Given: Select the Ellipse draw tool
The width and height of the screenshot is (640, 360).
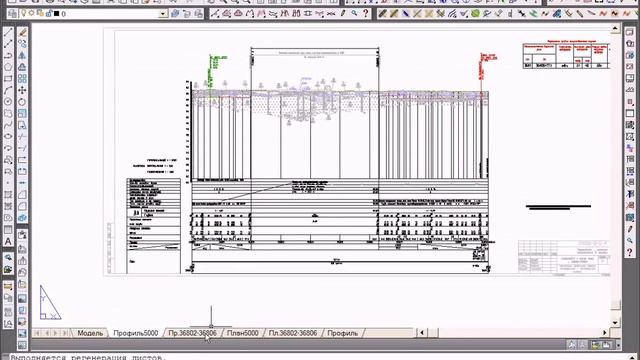Looking at the screenshot, I should pos(8,136).
